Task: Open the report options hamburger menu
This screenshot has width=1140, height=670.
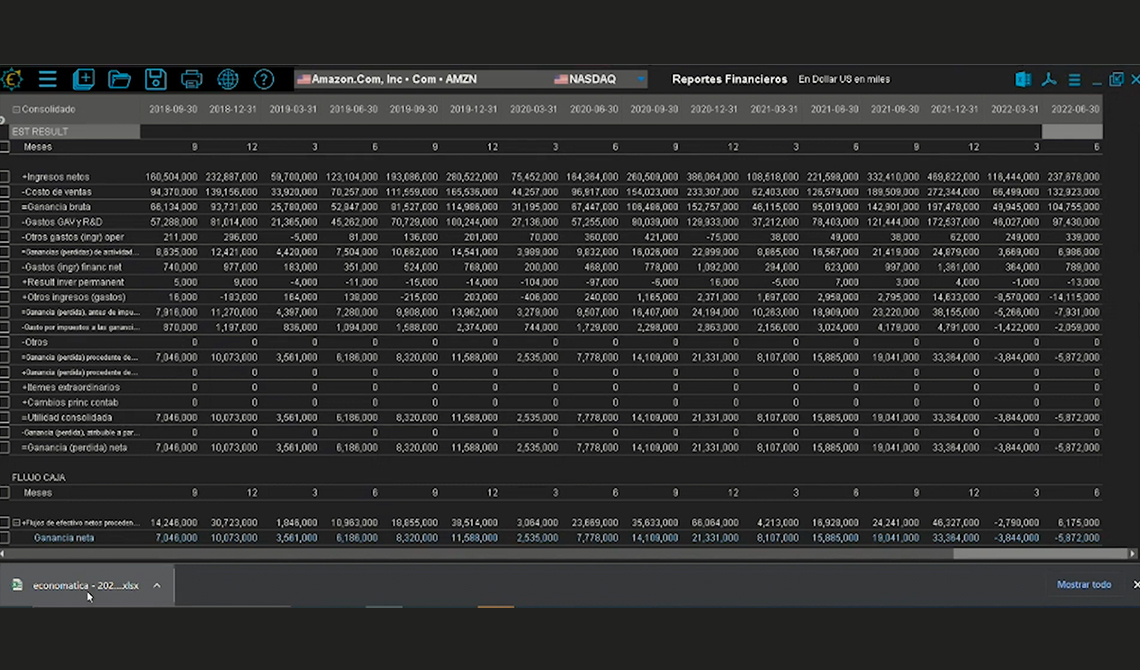Action: [1075, 79]
